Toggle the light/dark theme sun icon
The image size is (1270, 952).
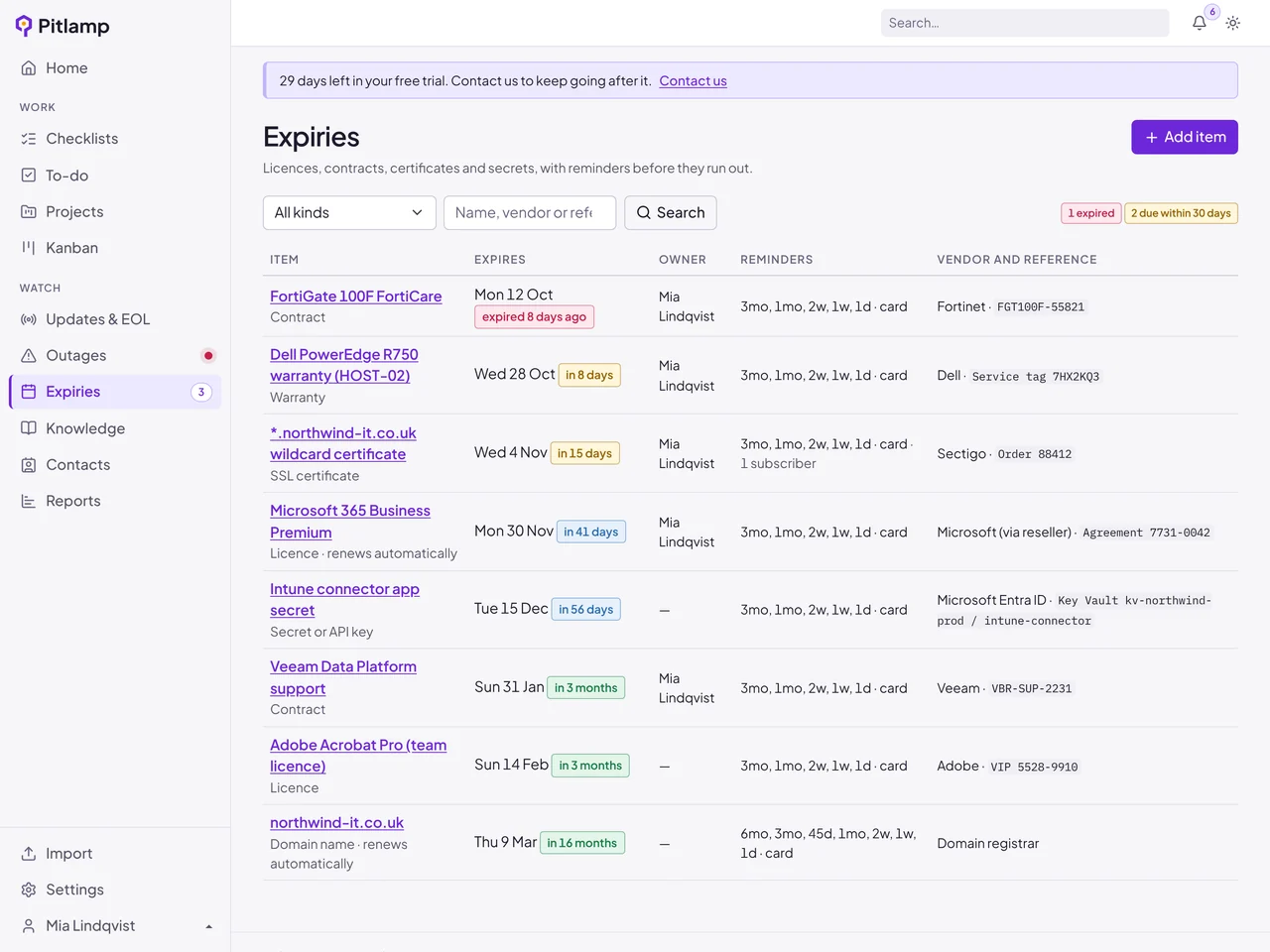pyautogui.click(x=1233, y=23)
